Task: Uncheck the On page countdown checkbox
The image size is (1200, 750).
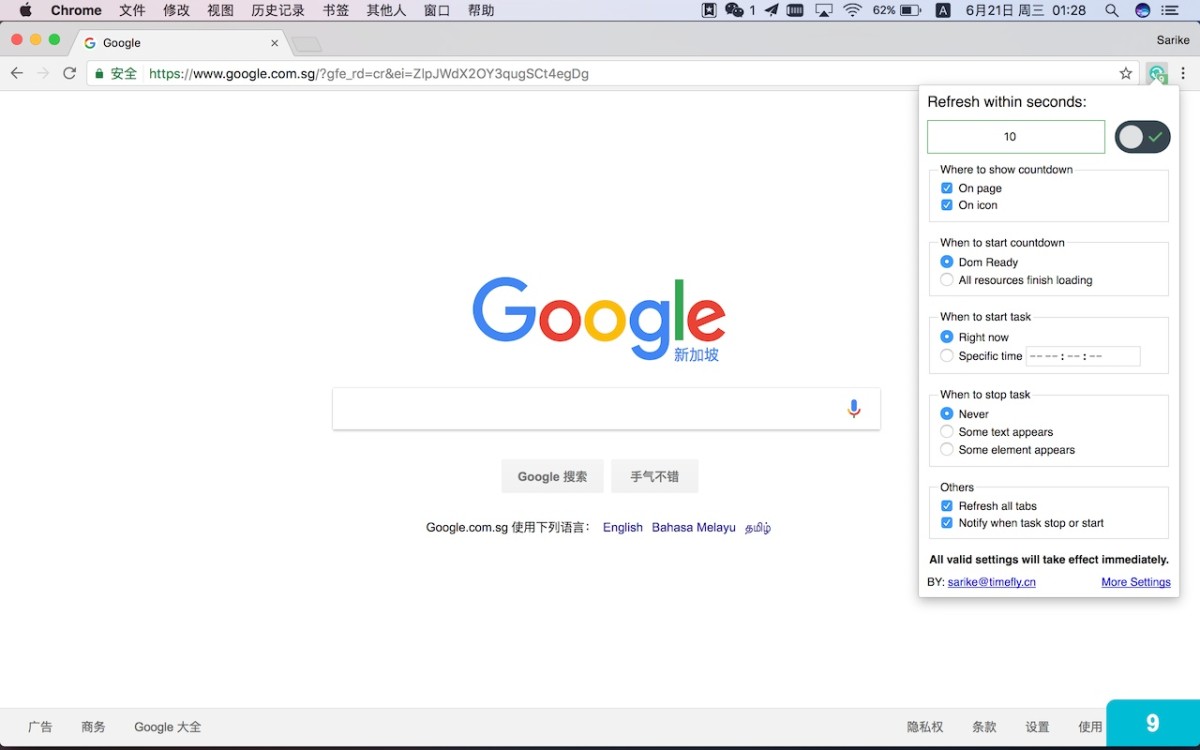Action: (947, 188)
